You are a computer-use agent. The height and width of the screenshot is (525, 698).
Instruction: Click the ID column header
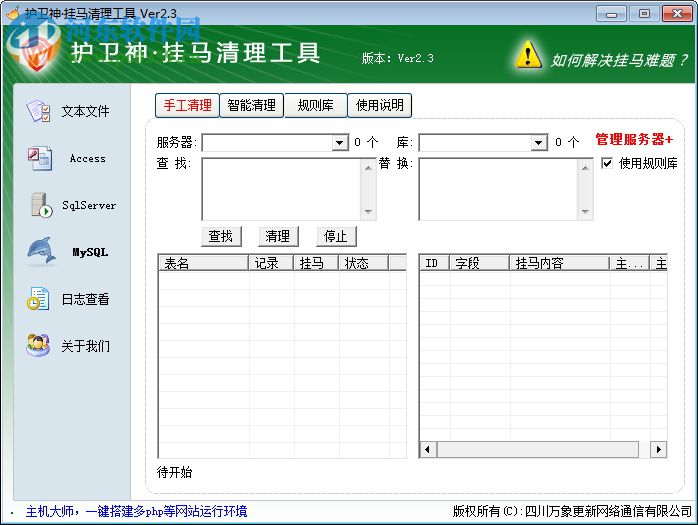coord(435,263)
